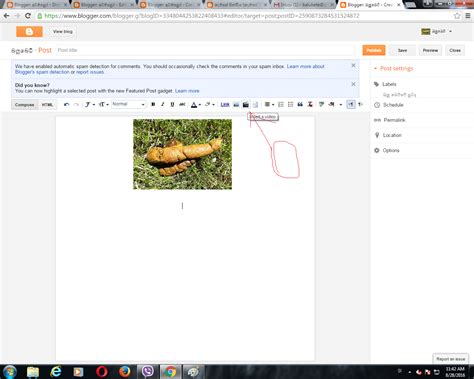Toggle underline formatting
The width and height of the screenshot is (474, 379).
point(172,104)
